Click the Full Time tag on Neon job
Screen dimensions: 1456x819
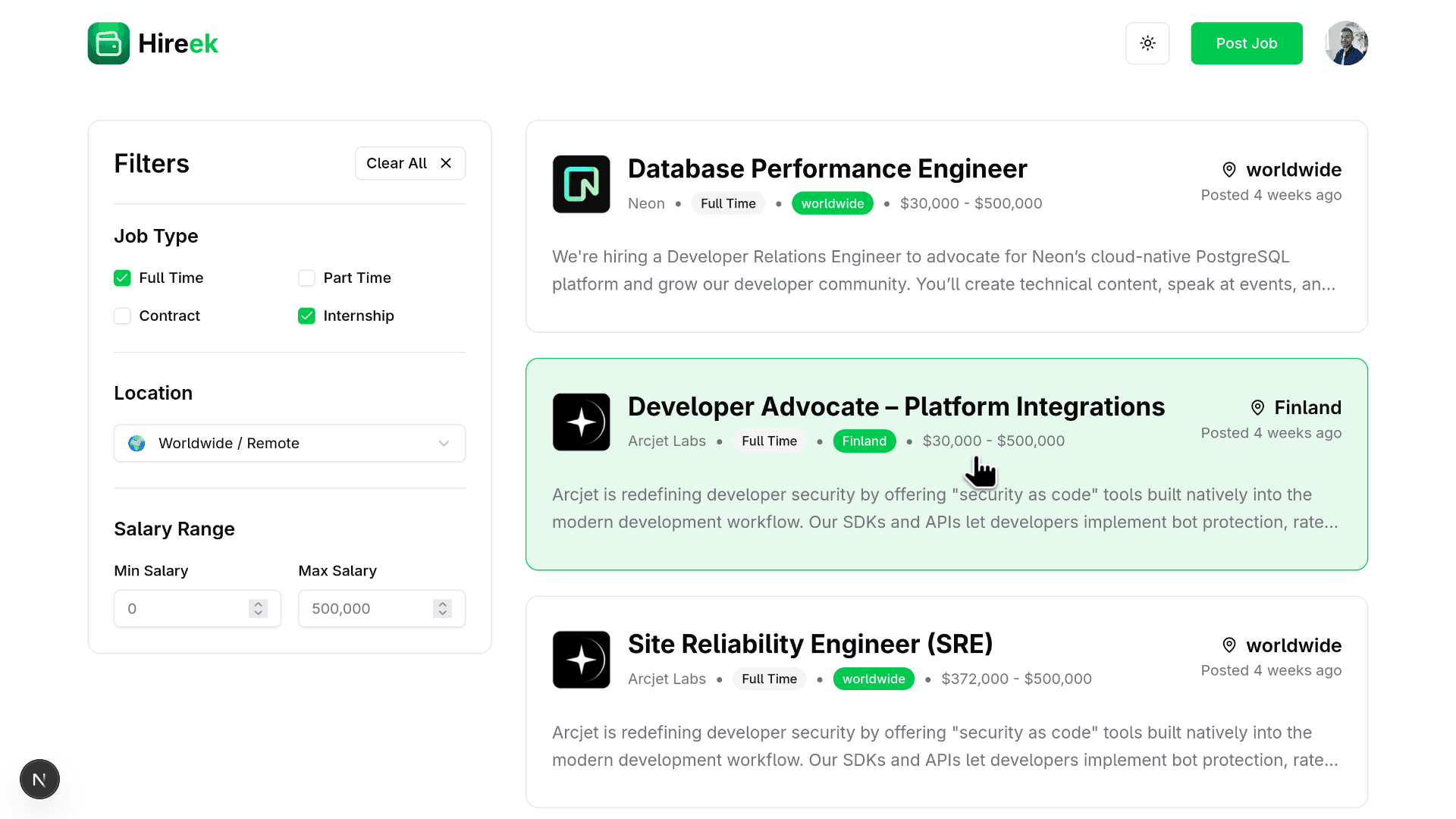click(x=728, y=203)
